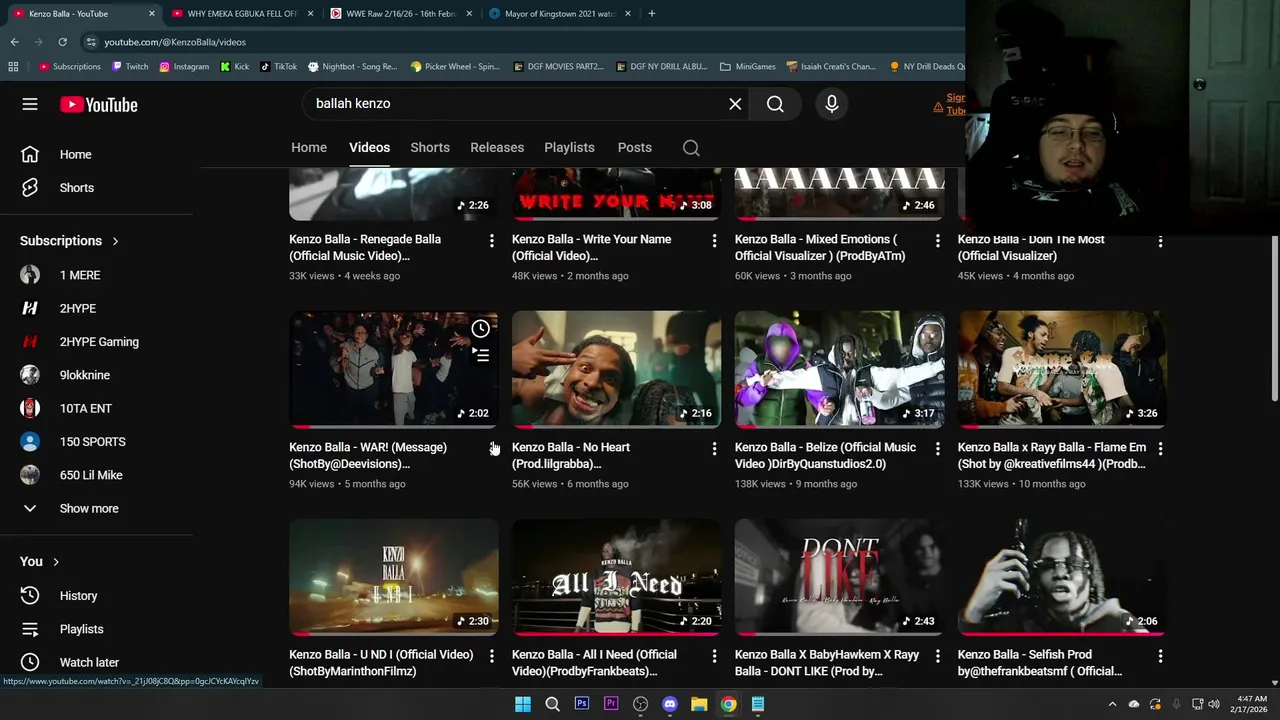Open the YouTube hamburger guide menu
The height and width of the screenshot is (720, 1280).
tap(30, 104)
